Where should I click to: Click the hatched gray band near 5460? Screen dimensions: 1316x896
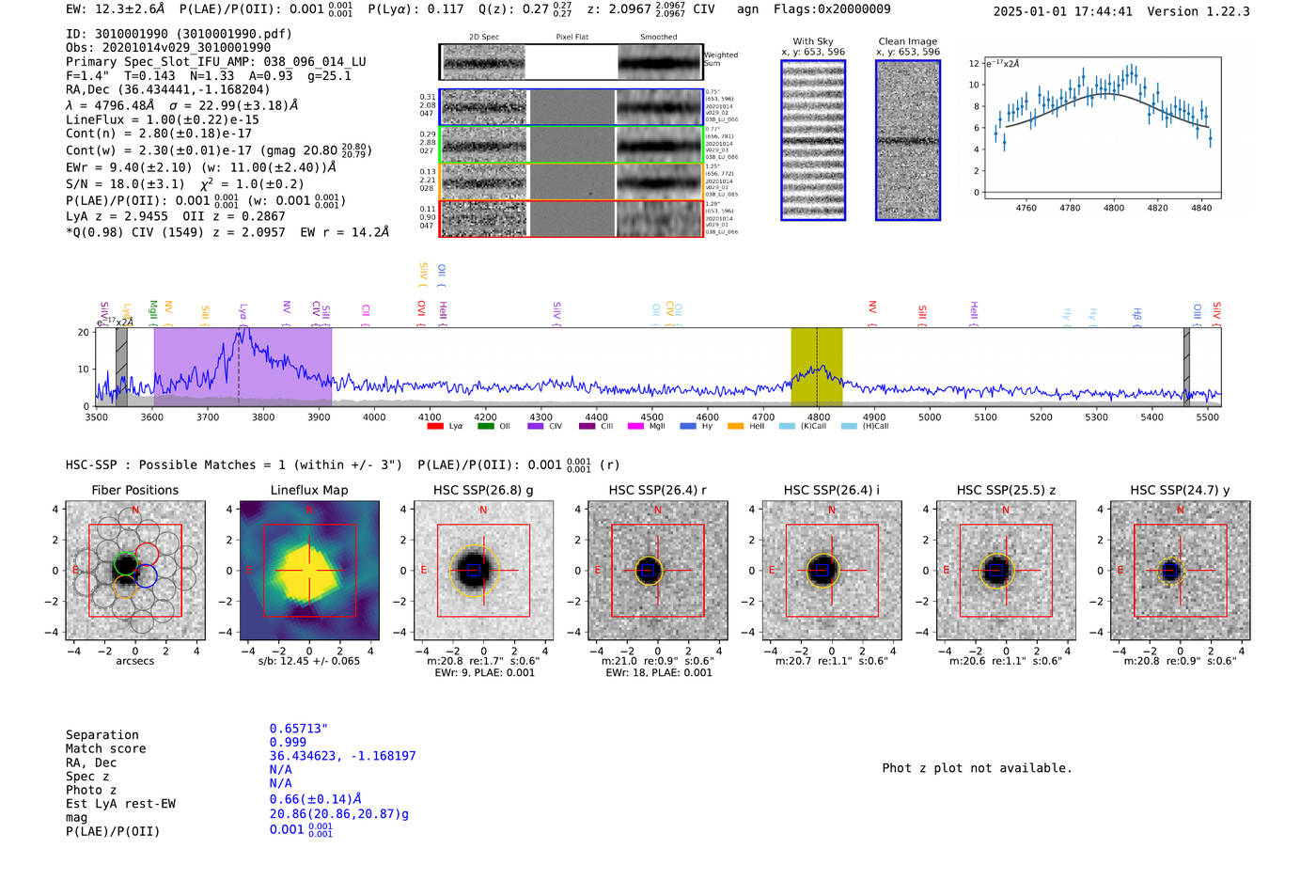1186,367
